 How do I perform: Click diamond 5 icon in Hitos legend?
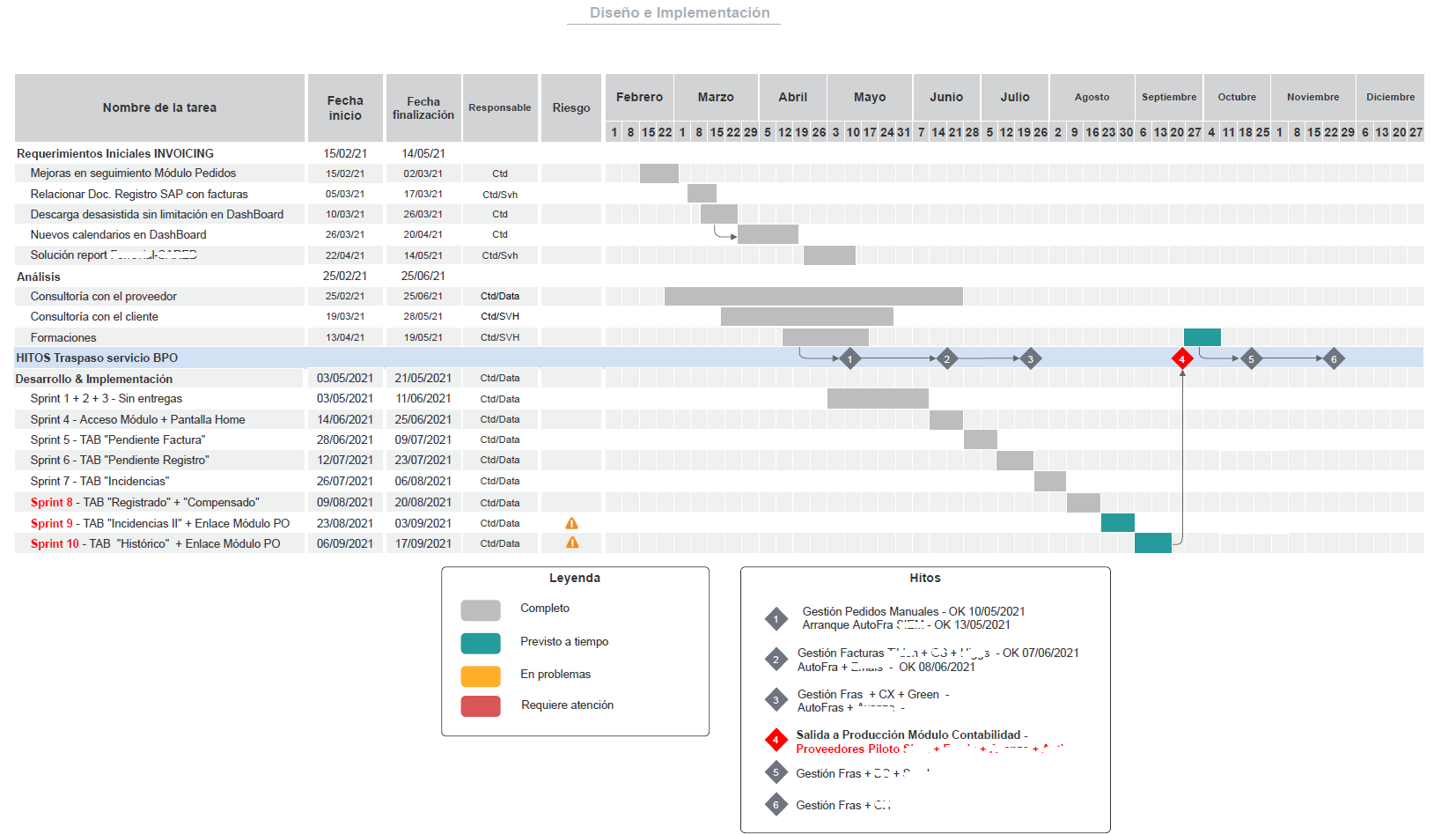(776, 773)
